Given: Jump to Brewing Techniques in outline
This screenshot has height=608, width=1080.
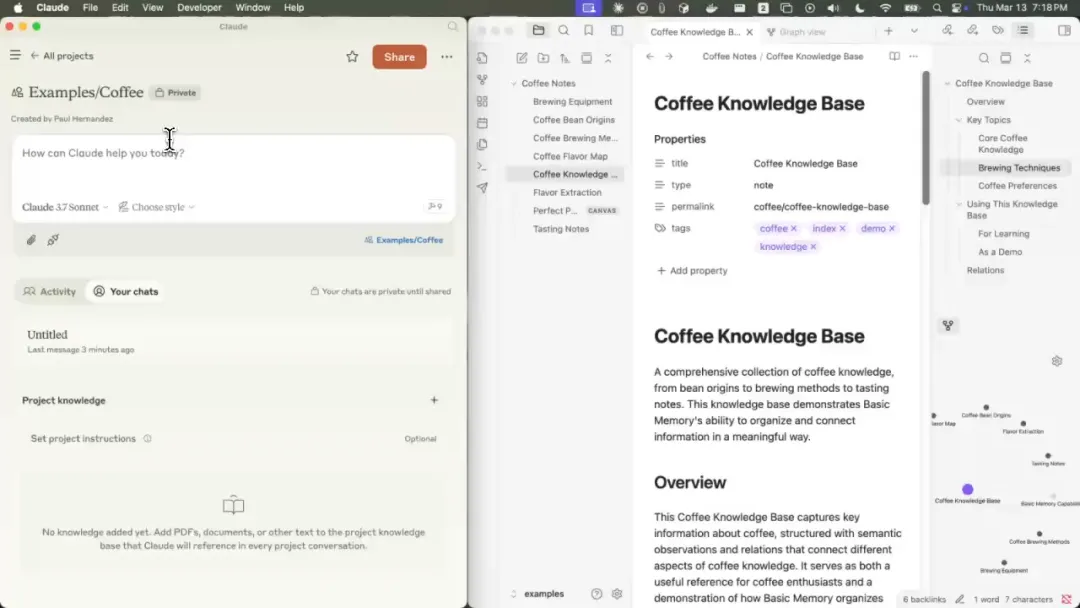Looking at the screenshot, I should click(x=1019, y=168).
